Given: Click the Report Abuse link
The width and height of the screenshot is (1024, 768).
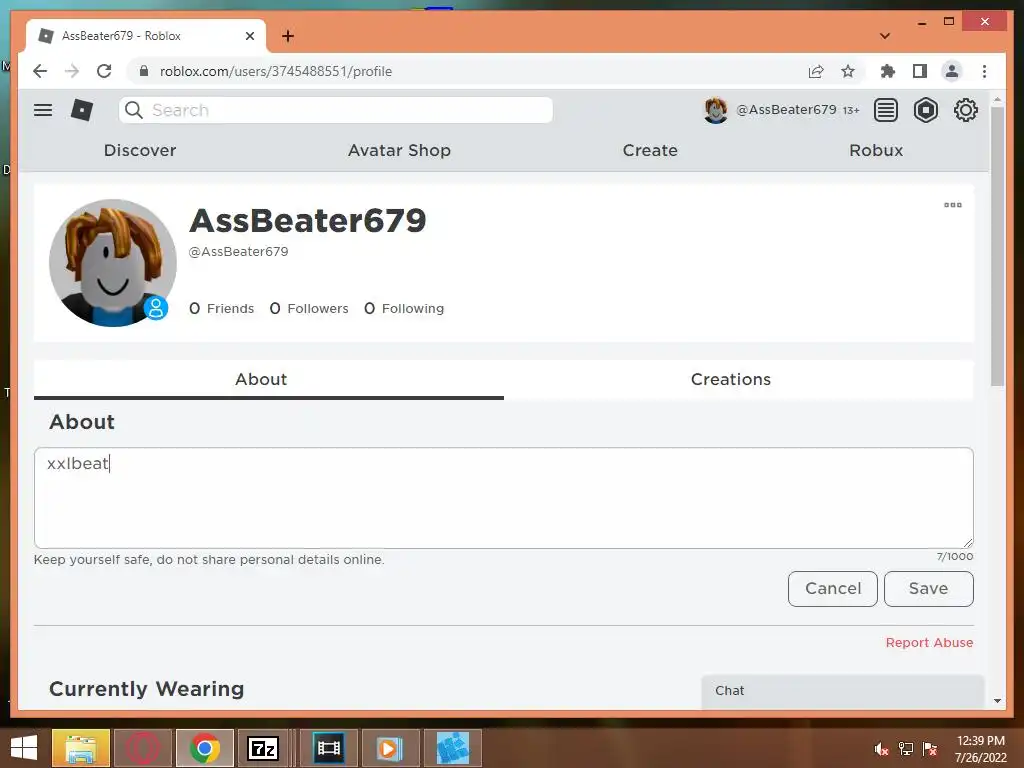Looking at the screenshot, I should (929, 643).
